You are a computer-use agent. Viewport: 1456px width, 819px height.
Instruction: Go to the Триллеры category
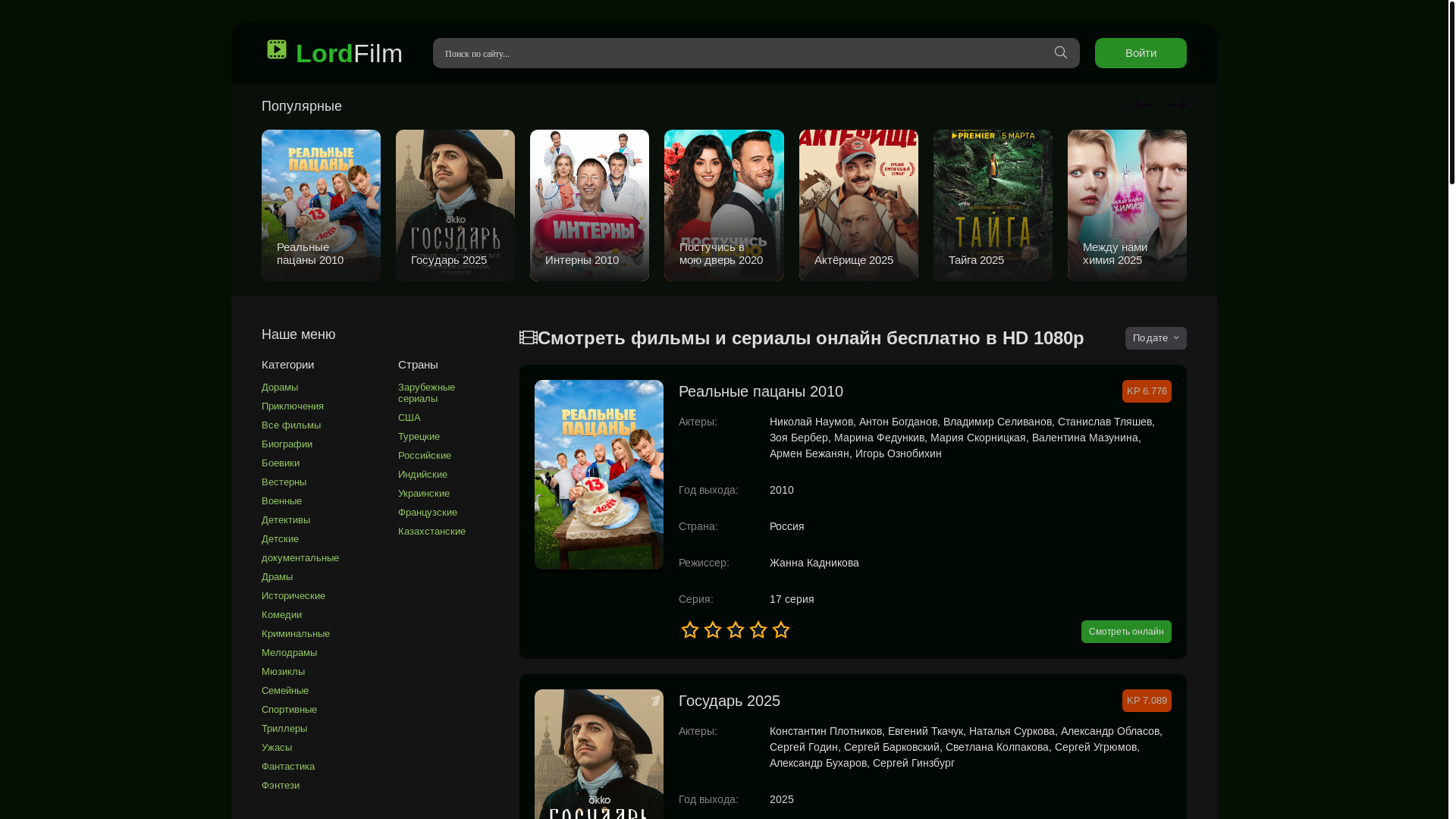284,729
